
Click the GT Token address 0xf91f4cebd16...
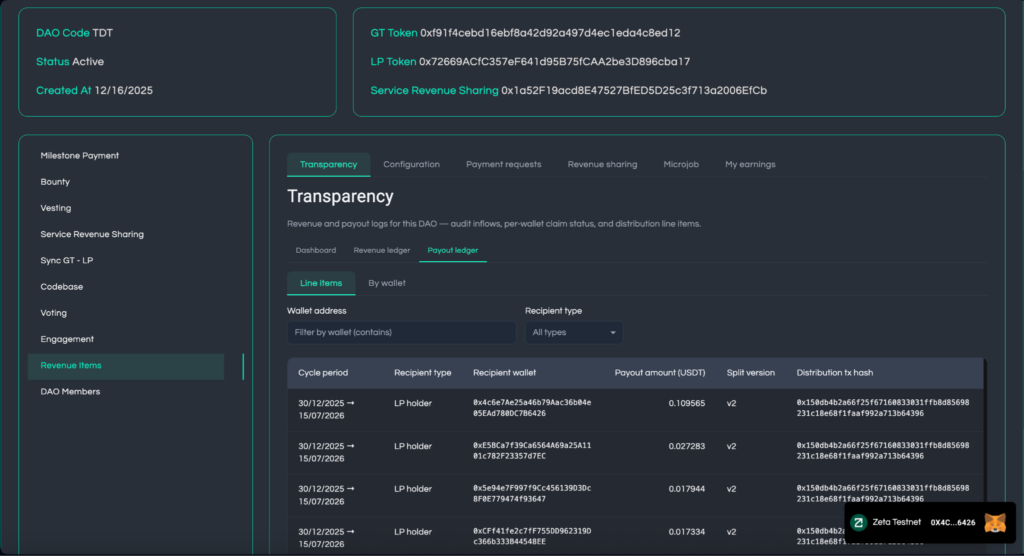click(x=550, y=33)
